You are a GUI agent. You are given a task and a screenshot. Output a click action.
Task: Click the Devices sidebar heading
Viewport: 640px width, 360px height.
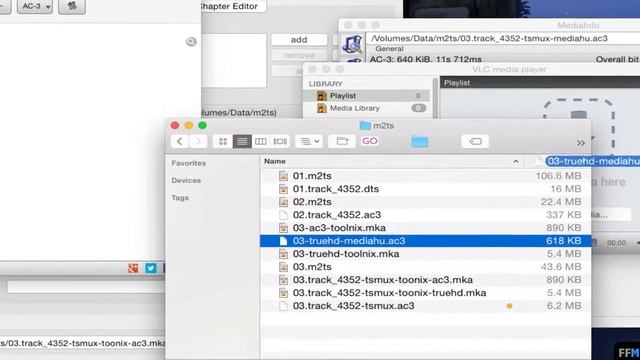click(186, 180)
